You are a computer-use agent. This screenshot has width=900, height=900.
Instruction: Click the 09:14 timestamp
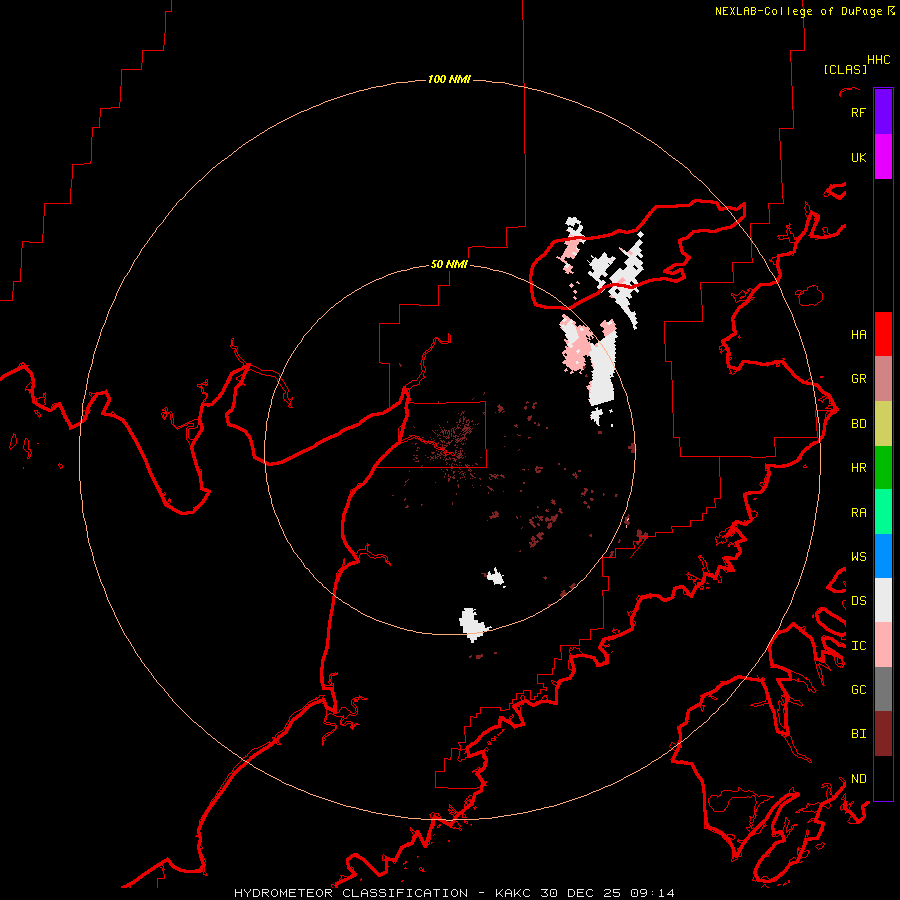652,893
